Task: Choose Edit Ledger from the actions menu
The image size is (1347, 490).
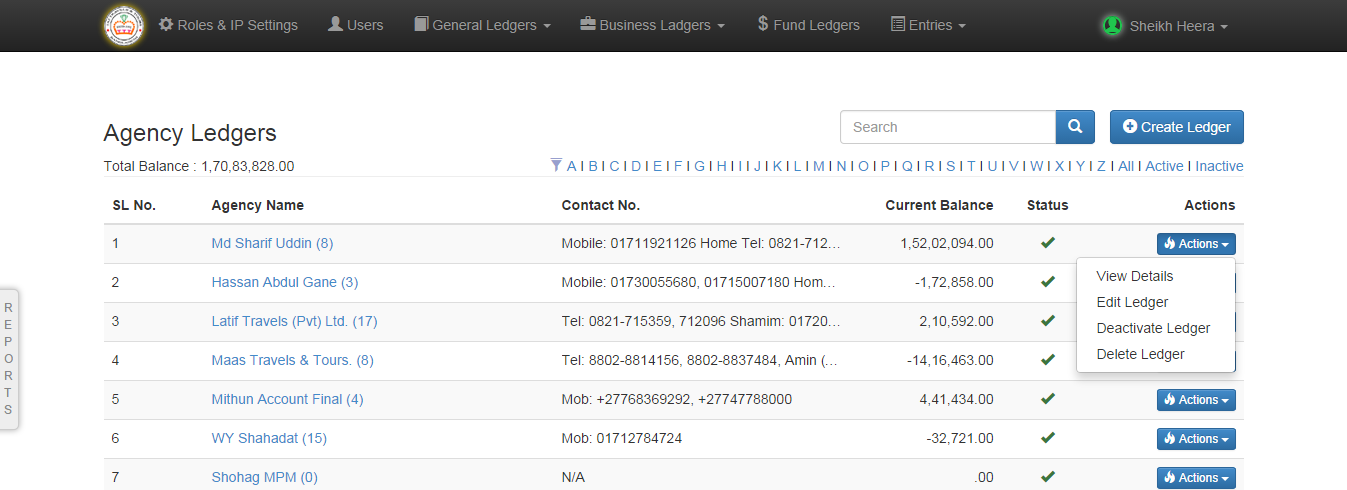Action: tap(1155, 302)
